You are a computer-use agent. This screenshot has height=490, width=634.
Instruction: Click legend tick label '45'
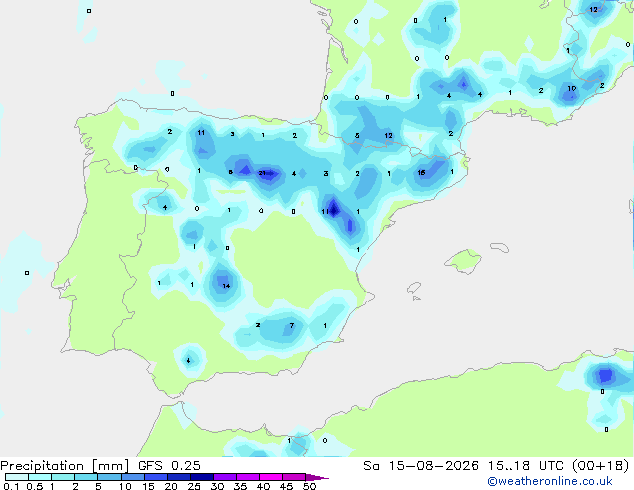click(287, 486)
